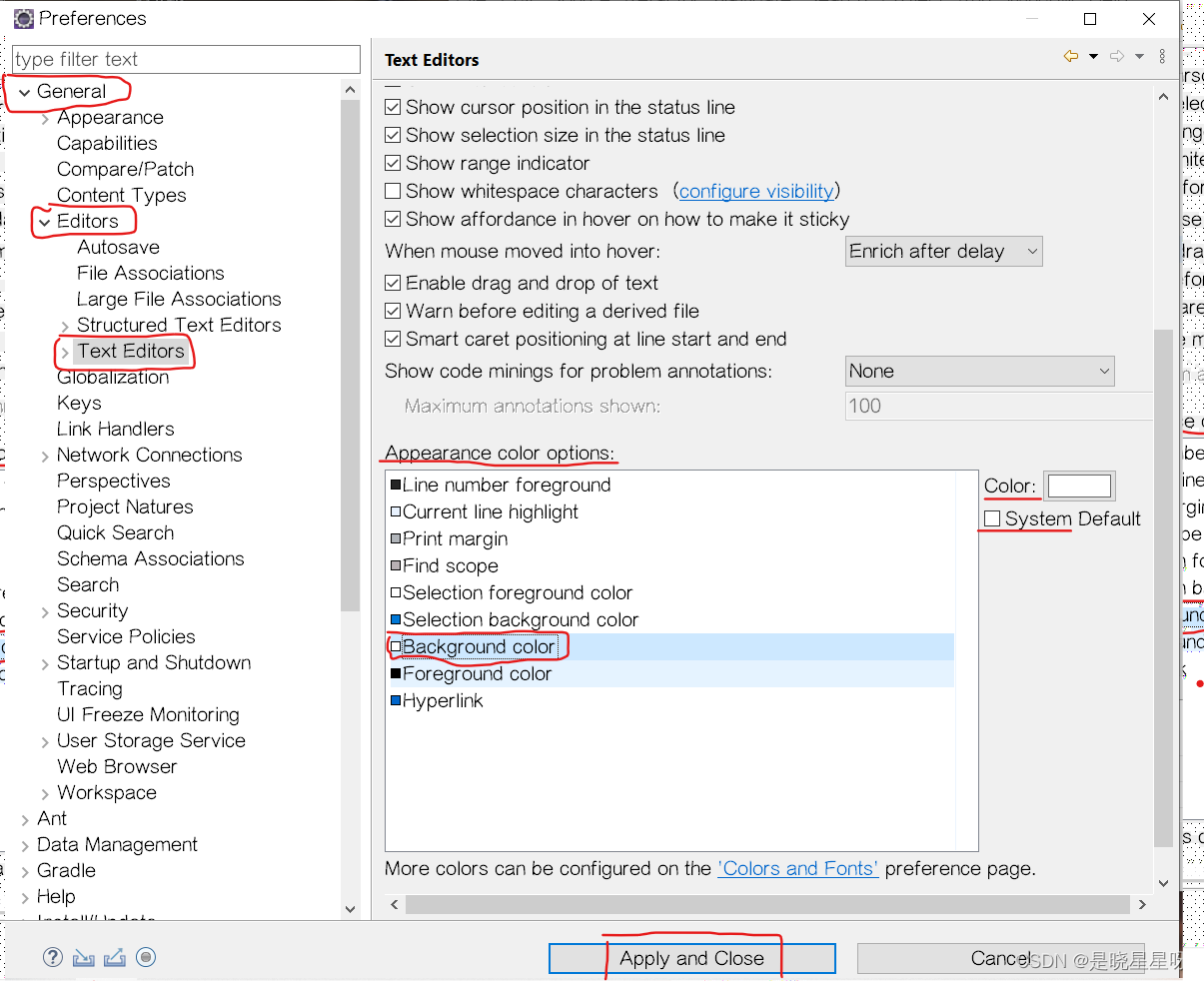Expand the Network Connections node

coord(45,456)
